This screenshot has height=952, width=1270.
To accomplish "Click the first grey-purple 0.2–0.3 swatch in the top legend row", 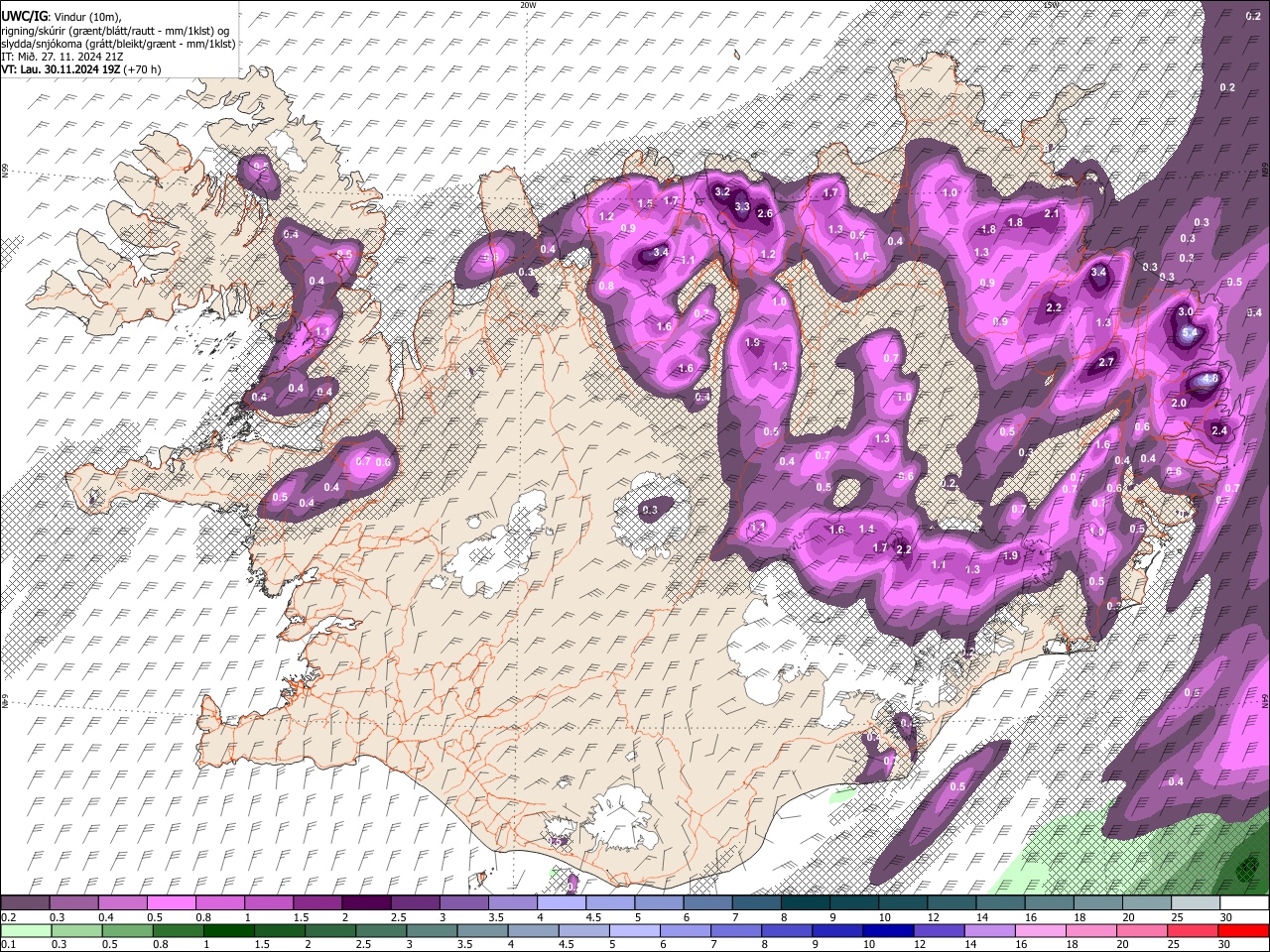I will [x=27, y=903].
